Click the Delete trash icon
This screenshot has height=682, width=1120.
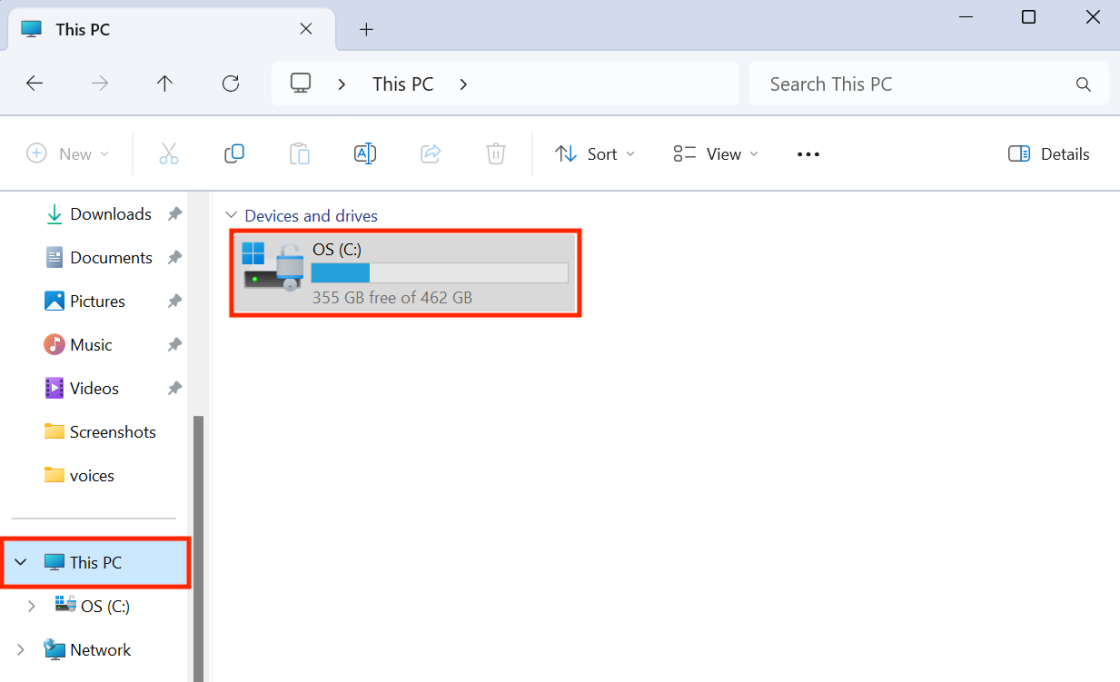(495, 153)
